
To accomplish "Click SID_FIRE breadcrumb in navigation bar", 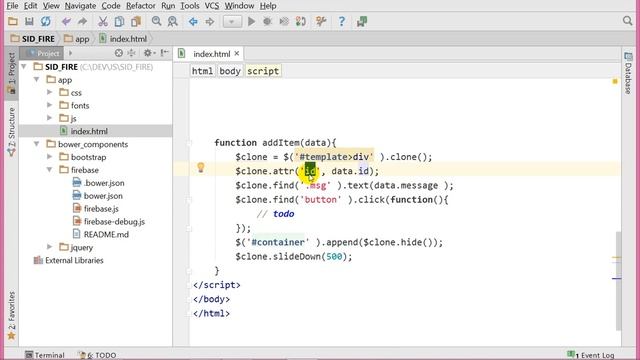I will [x=33, y=39].
